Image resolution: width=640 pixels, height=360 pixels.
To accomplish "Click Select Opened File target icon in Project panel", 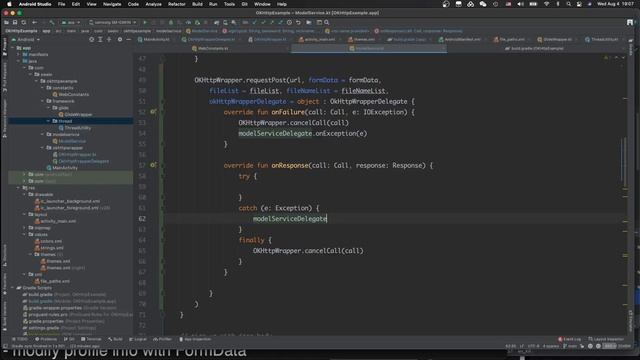I will click(x=91, y=40).
